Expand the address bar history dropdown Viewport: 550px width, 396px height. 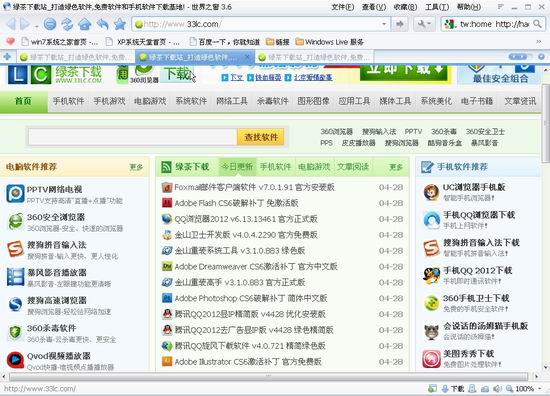[x=384, y=24]
